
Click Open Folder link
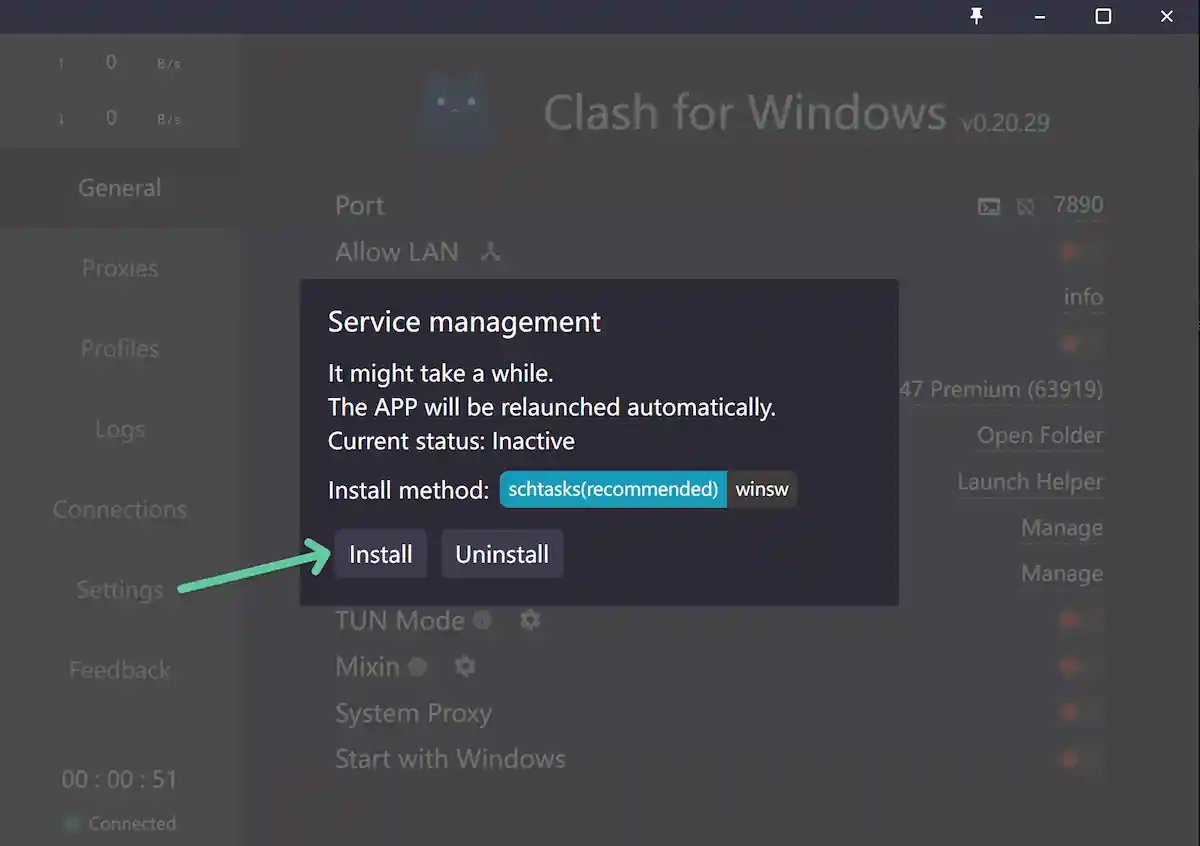(x=1040, y=436)
